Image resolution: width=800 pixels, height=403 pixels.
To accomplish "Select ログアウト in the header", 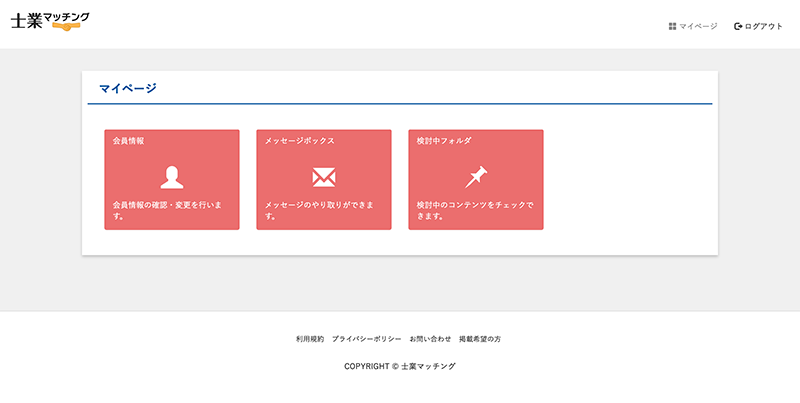I will [x=758, y=26].
